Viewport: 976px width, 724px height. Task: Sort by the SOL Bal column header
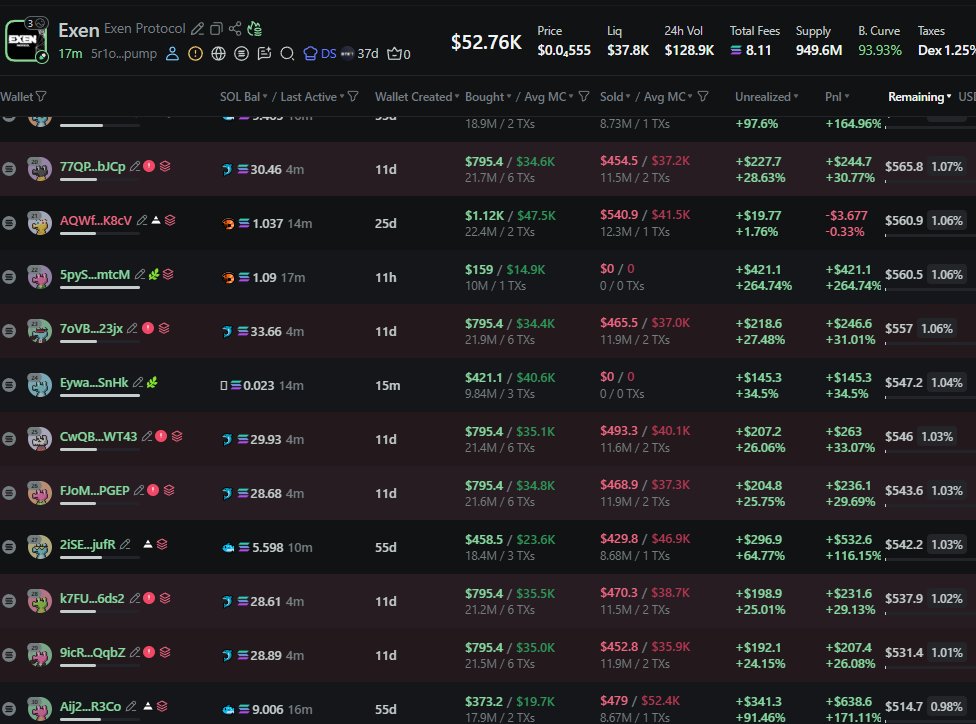tap(243, 97)
